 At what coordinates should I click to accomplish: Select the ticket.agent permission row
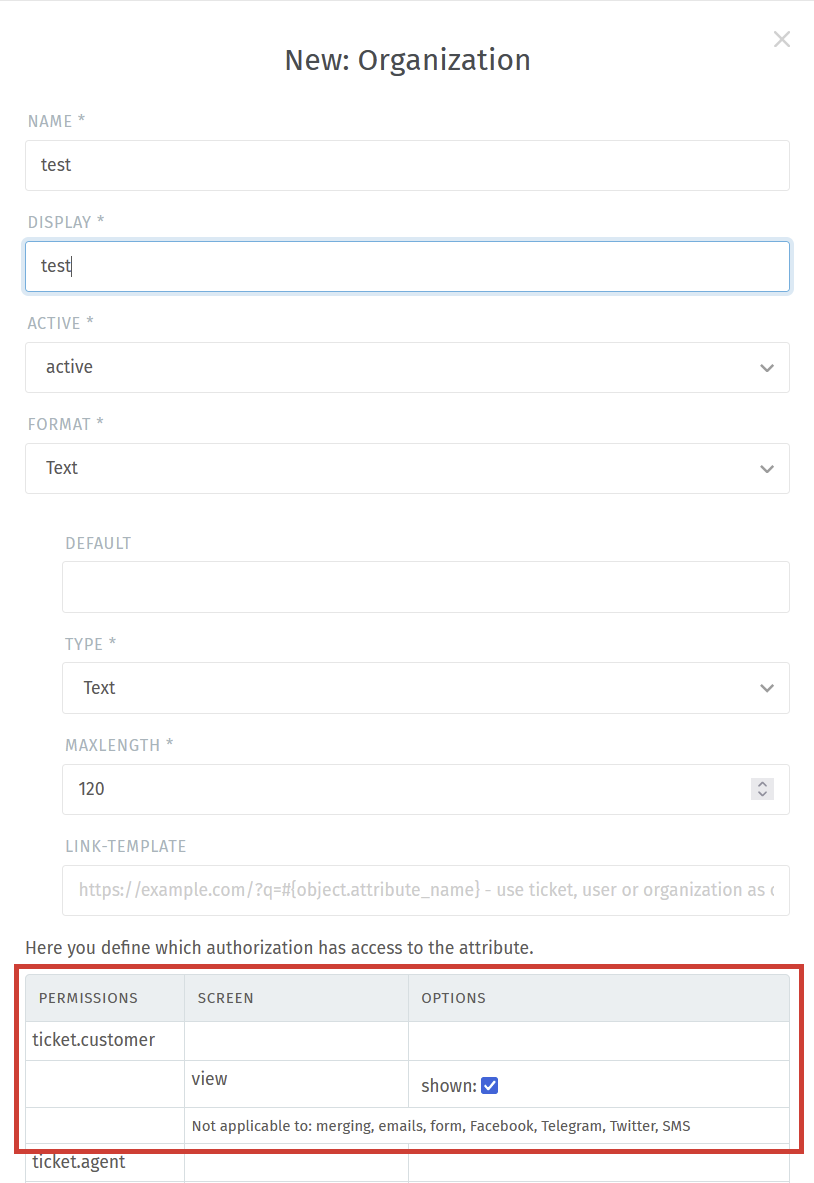(x=104, y=1162)
